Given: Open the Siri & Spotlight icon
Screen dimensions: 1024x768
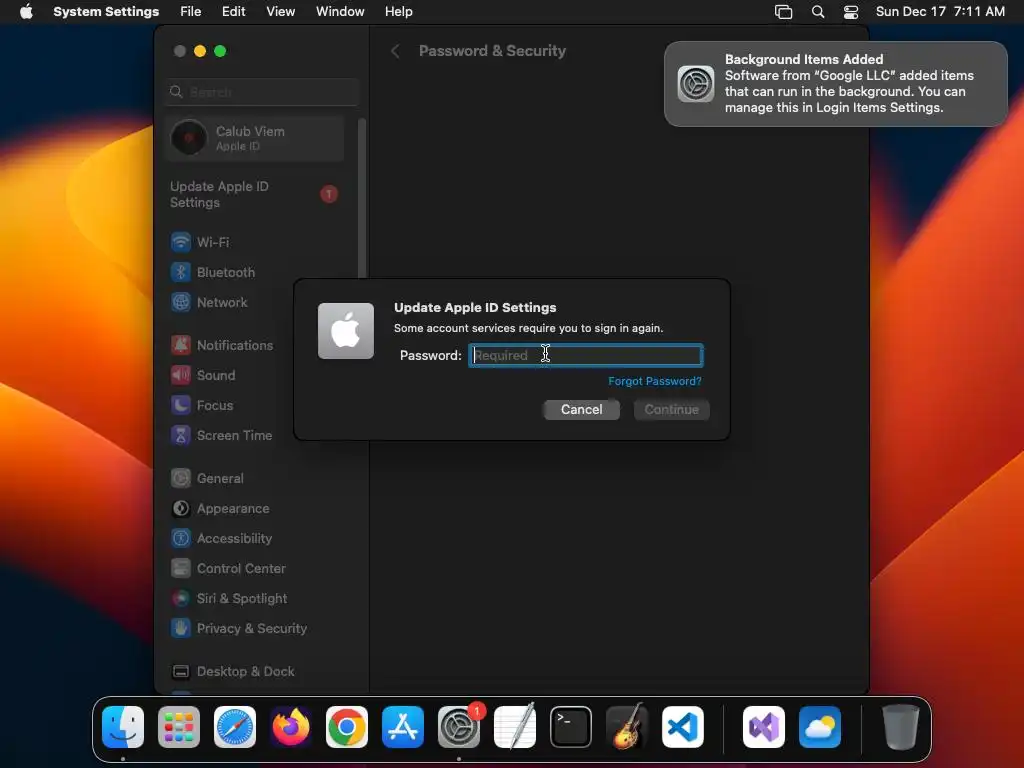Looking at the screenshot, I should (181, 598).
